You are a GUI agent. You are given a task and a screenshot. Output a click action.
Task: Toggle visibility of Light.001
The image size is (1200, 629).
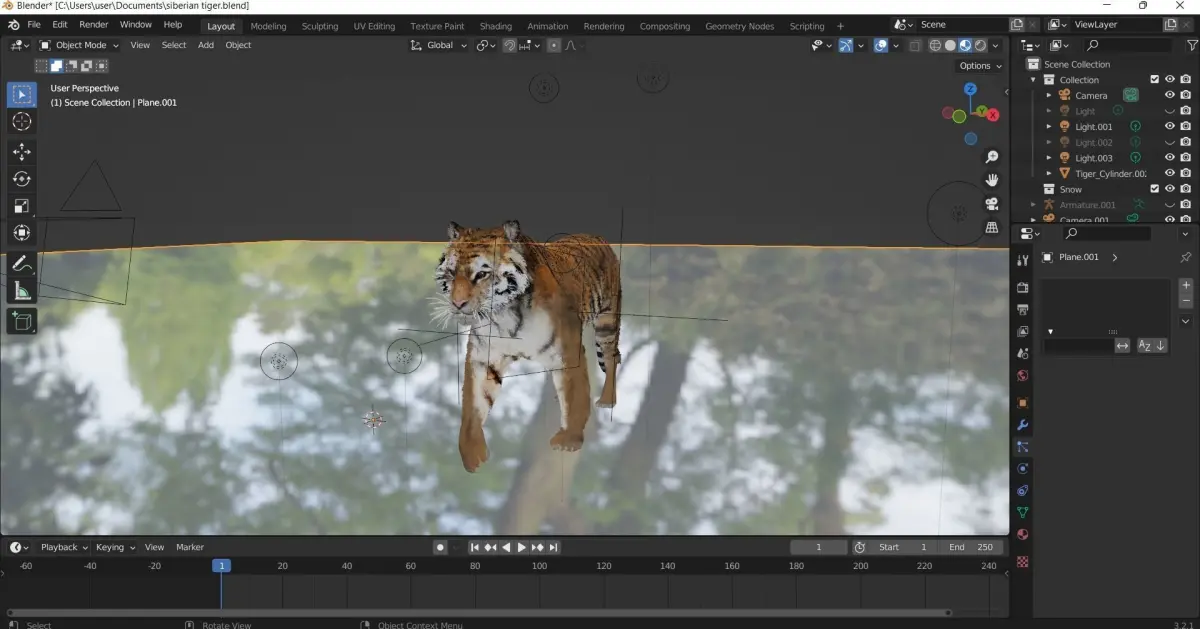click(x=1169, y=127)
